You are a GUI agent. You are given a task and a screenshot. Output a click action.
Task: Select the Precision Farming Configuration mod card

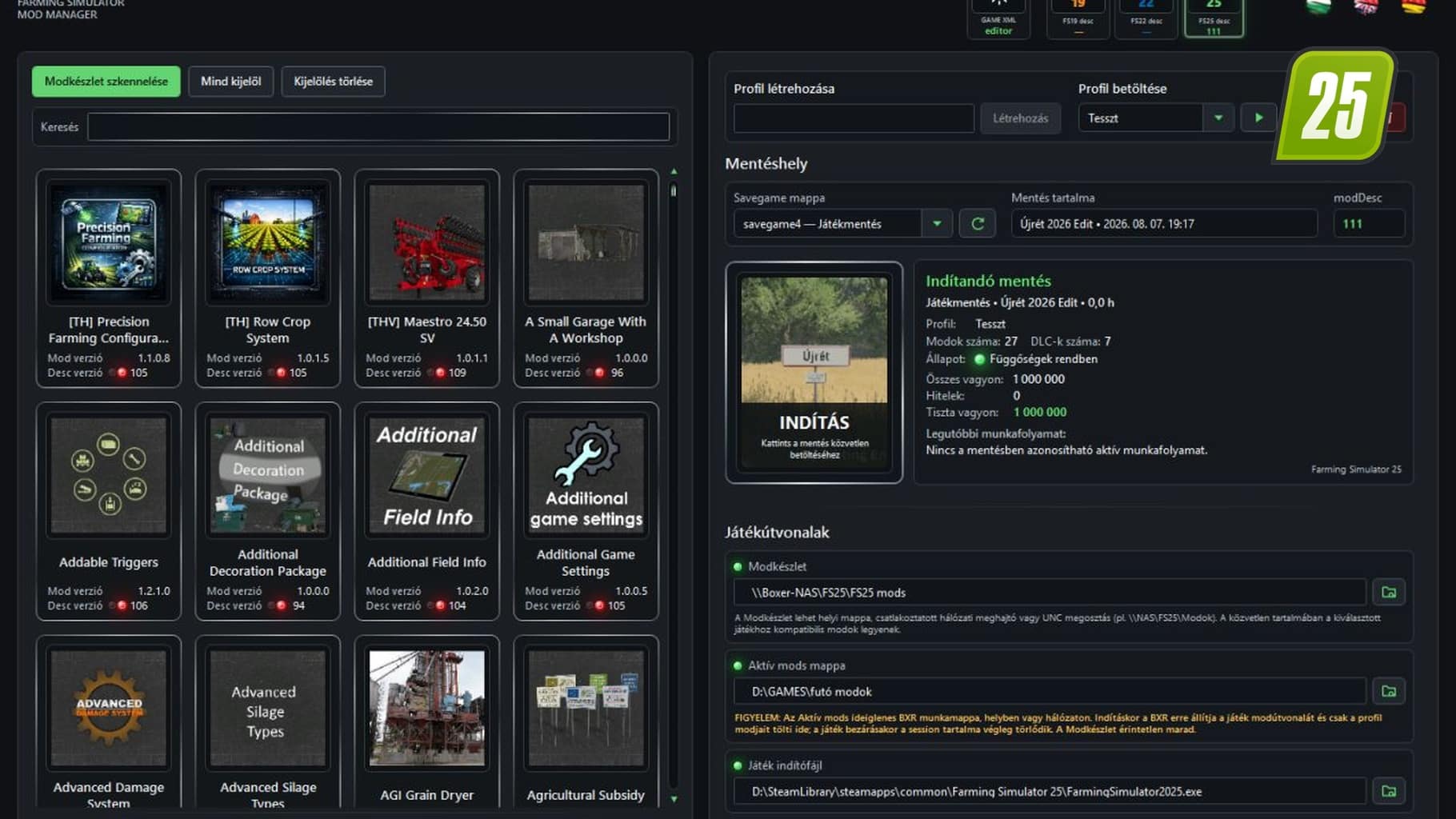tap(109, 278)
